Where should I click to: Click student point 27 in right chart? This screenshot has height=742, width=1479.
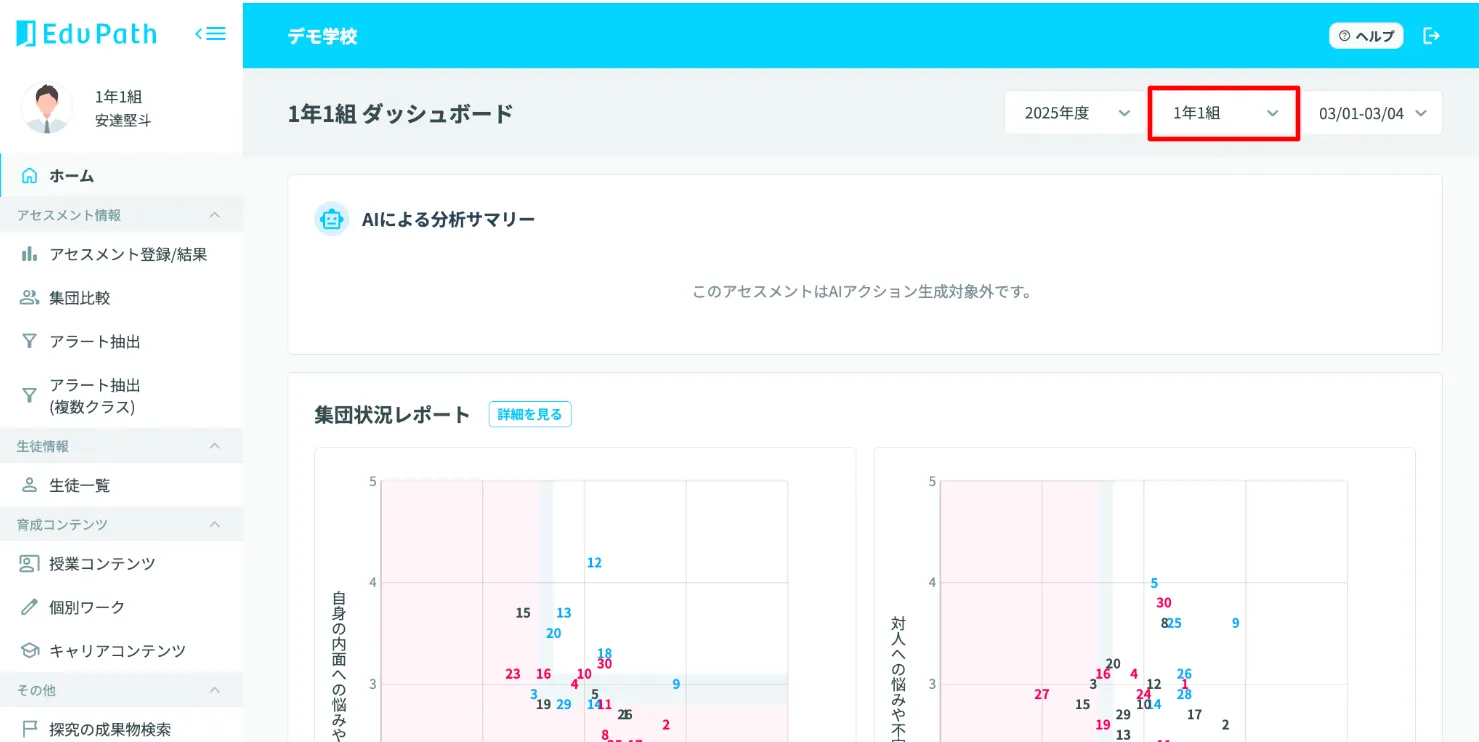coord(1042,694)
